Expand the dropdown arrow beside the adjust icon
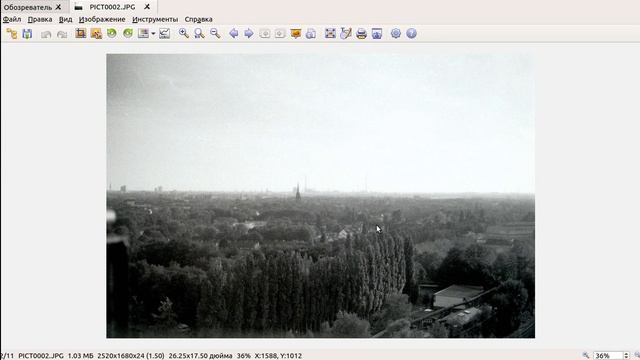 pyautogui.click(x=153, y=33)
